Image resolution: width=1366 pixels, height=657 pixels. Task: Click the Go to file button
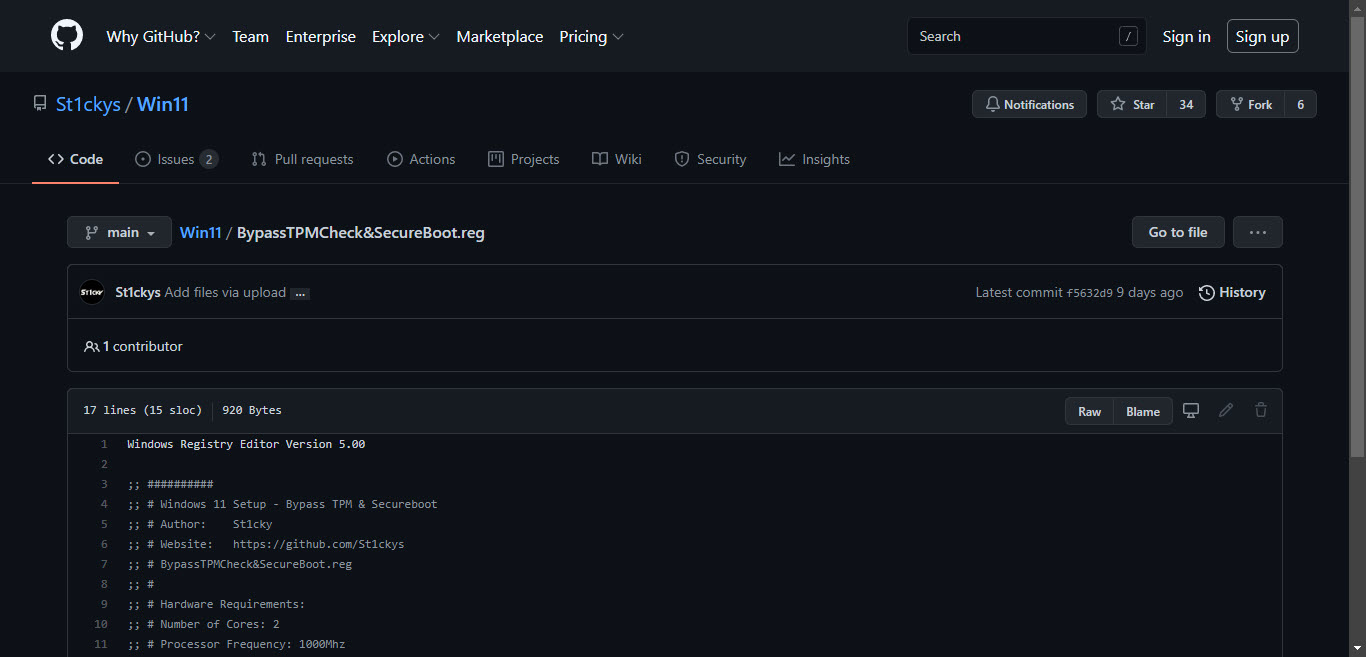pos(1177,232)
